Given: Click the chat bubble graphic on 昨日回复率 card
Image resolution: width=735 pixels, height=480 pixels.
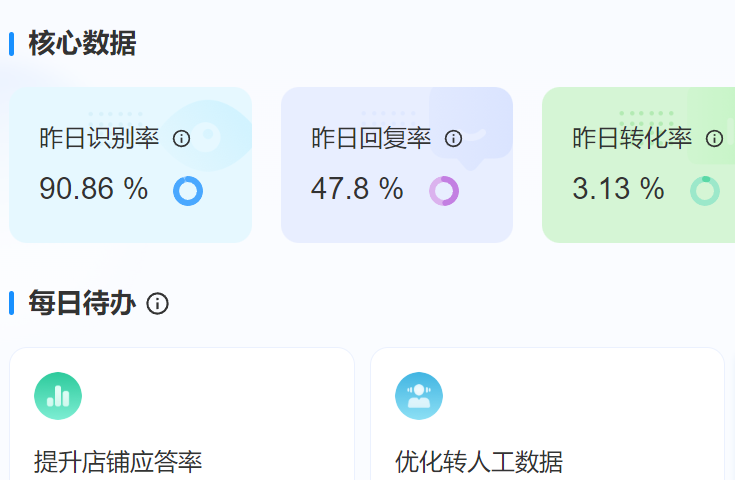Looking at the screenshot, I should click(x=472, y=125).
